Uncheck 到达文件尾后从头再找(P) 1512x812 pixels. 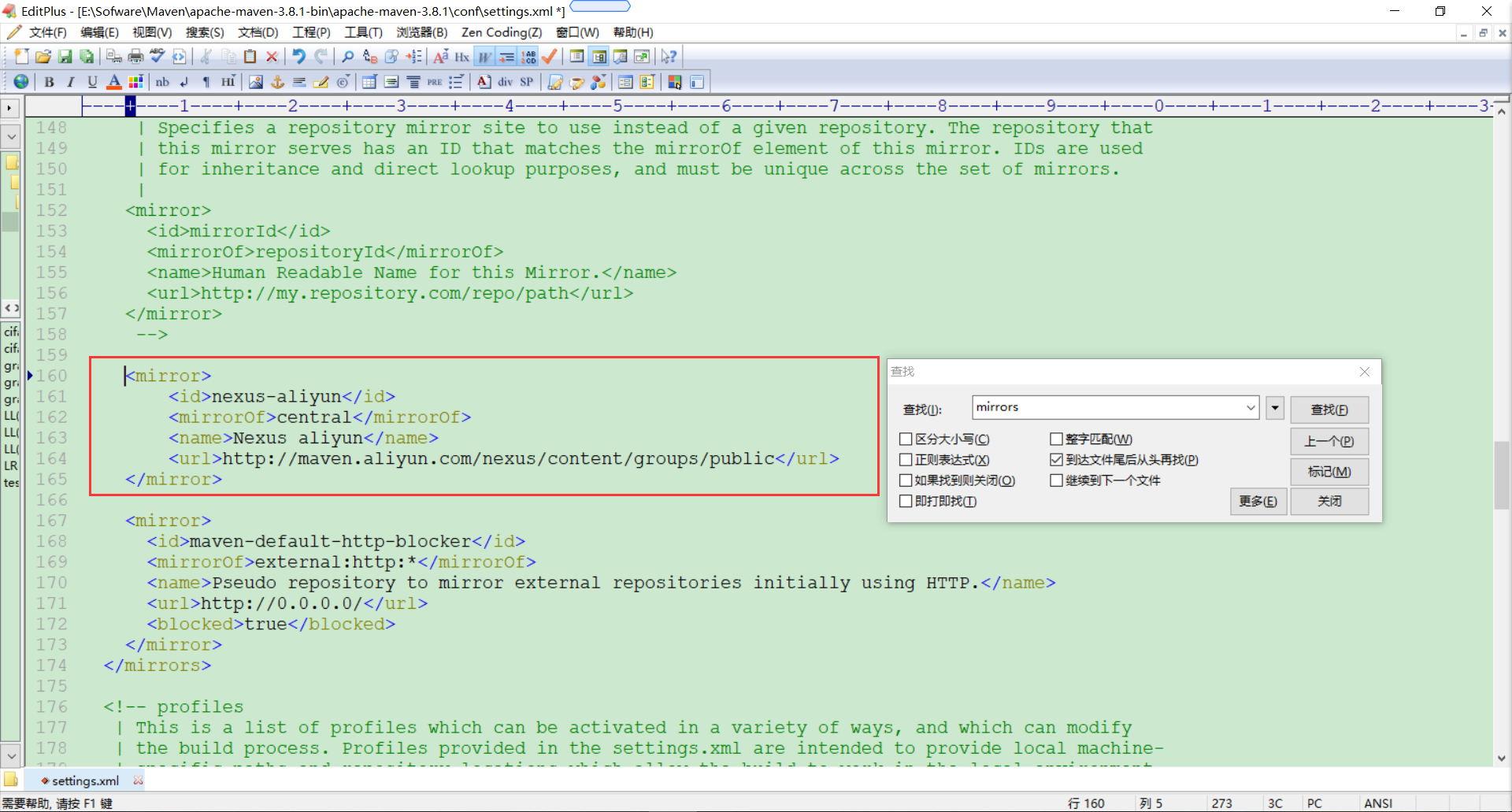coord(1057,459)
